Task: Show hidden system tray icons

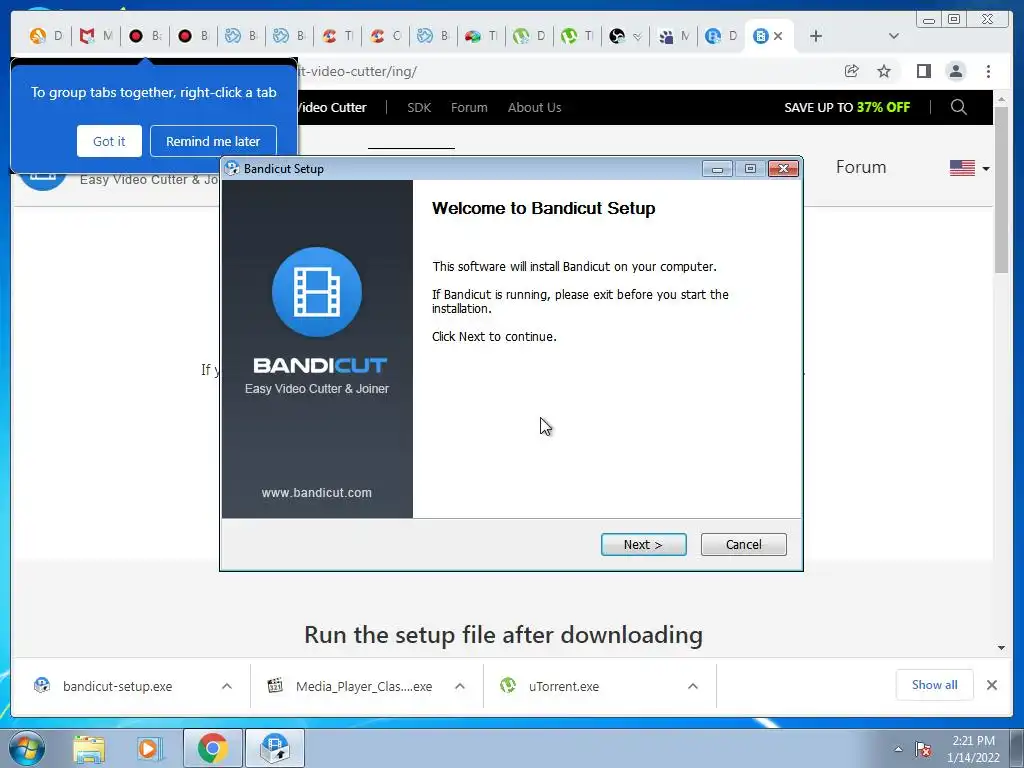Action: pos(898,749)
